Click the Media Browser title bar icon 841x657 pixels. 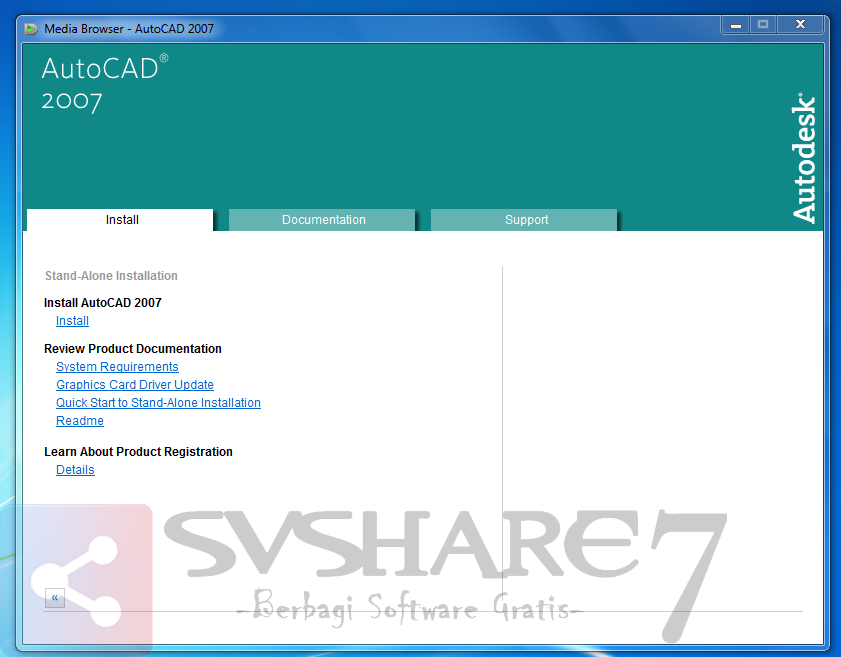click(x=31, y=29)
